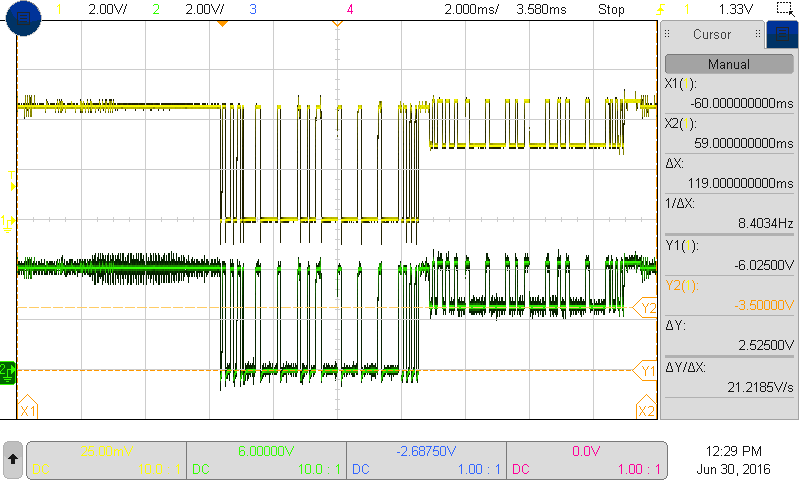Open the 2.000ms/ timebase setting

click(468, 10)
